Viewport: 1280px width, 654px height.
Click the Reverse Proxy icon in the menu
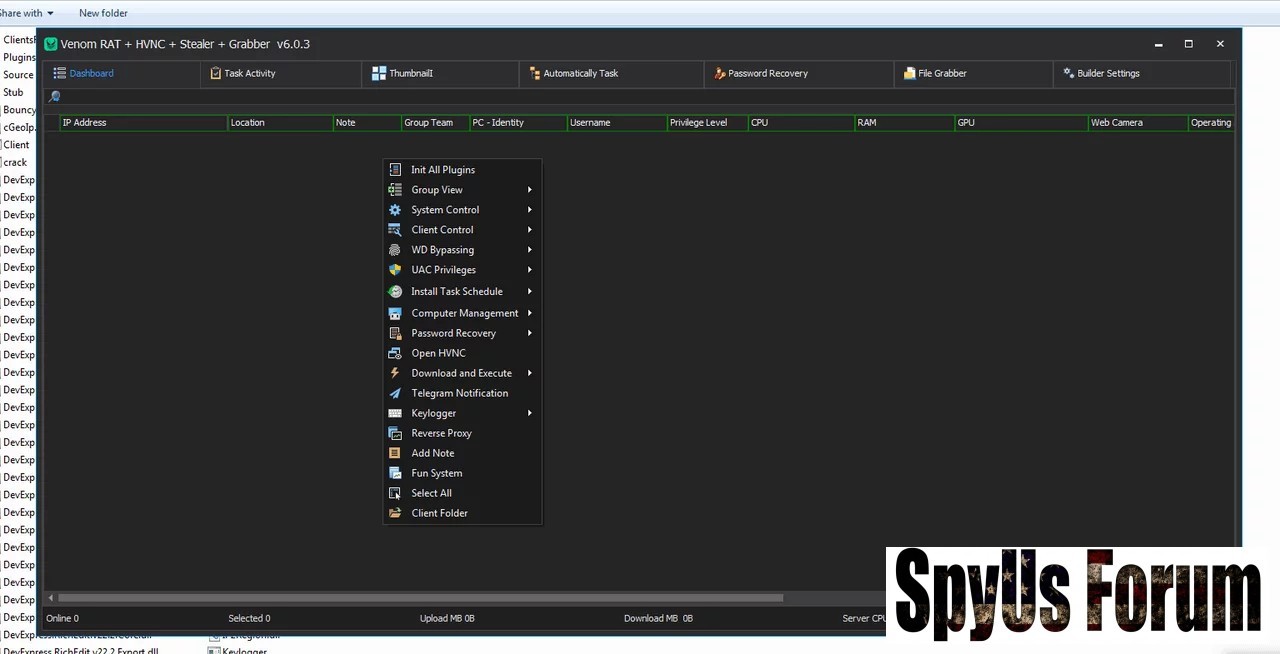click(395, 433)
